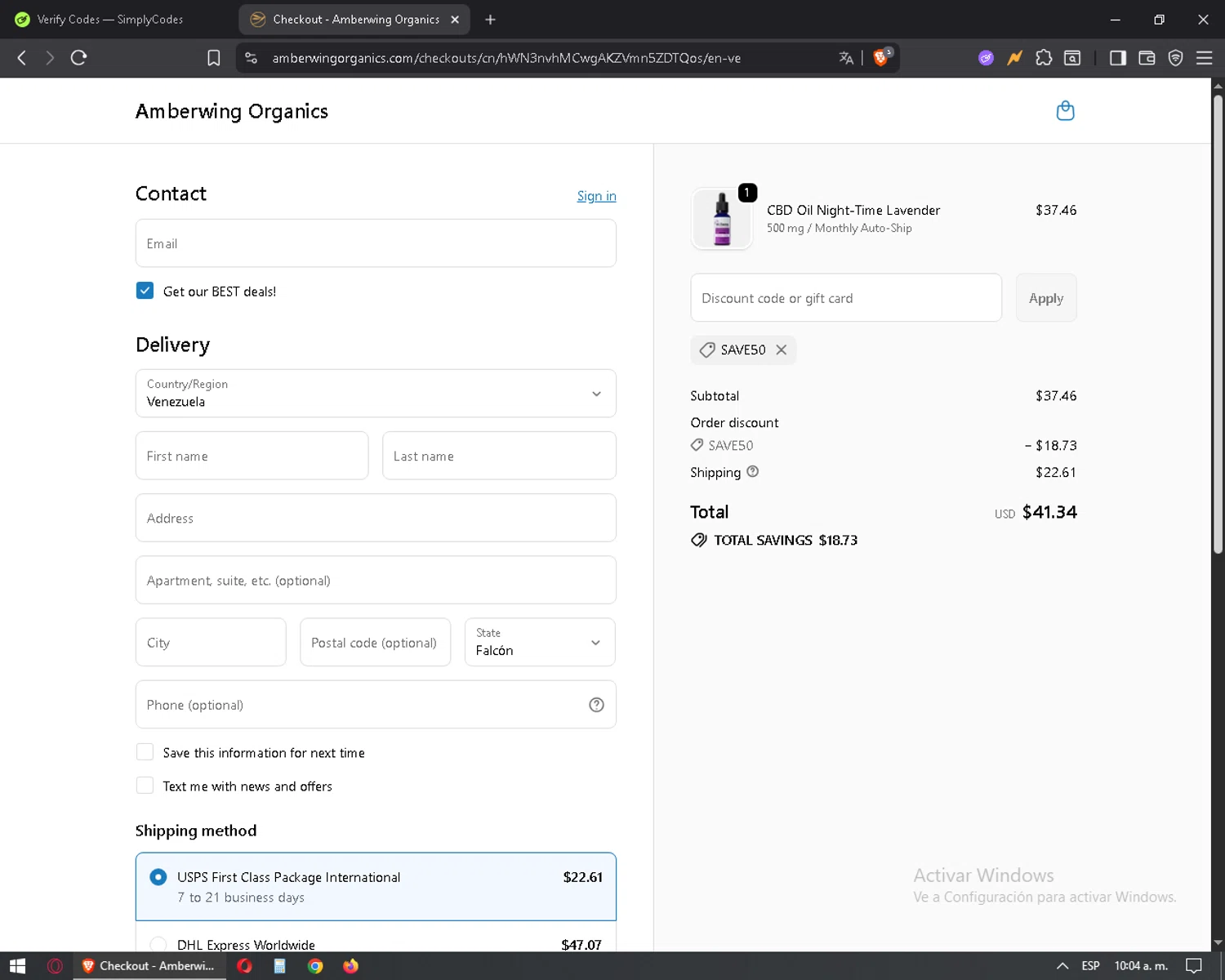Close the Checkout - Amberwing Organics tab

[x=455, y=20]
